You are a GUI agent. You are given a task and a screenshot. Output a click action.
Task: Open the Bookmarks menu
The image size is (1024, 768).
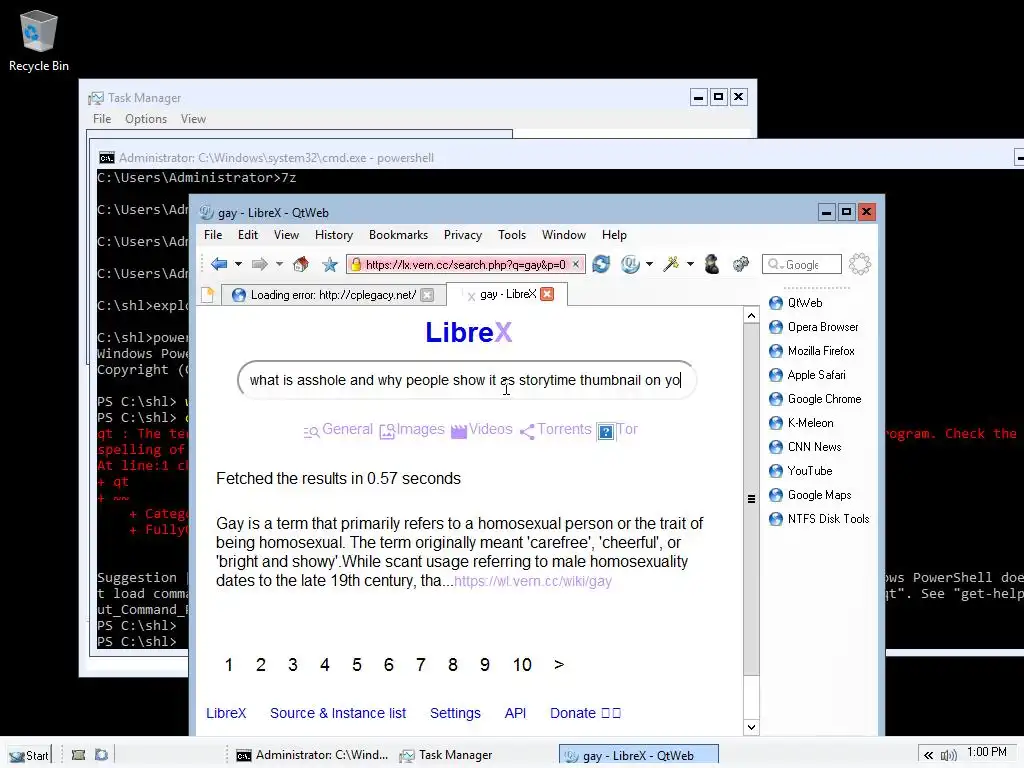coord(398,235)
